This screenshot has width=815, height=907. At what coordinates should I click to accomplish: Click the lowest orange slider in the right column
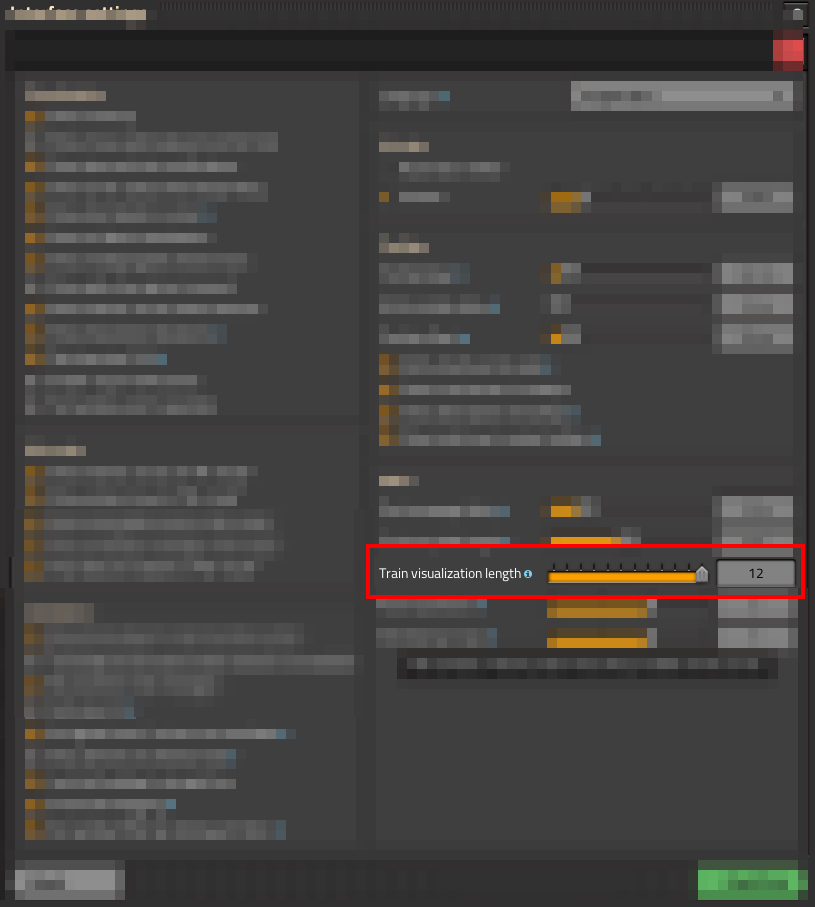pyautogui.click(x=602, y=638)
